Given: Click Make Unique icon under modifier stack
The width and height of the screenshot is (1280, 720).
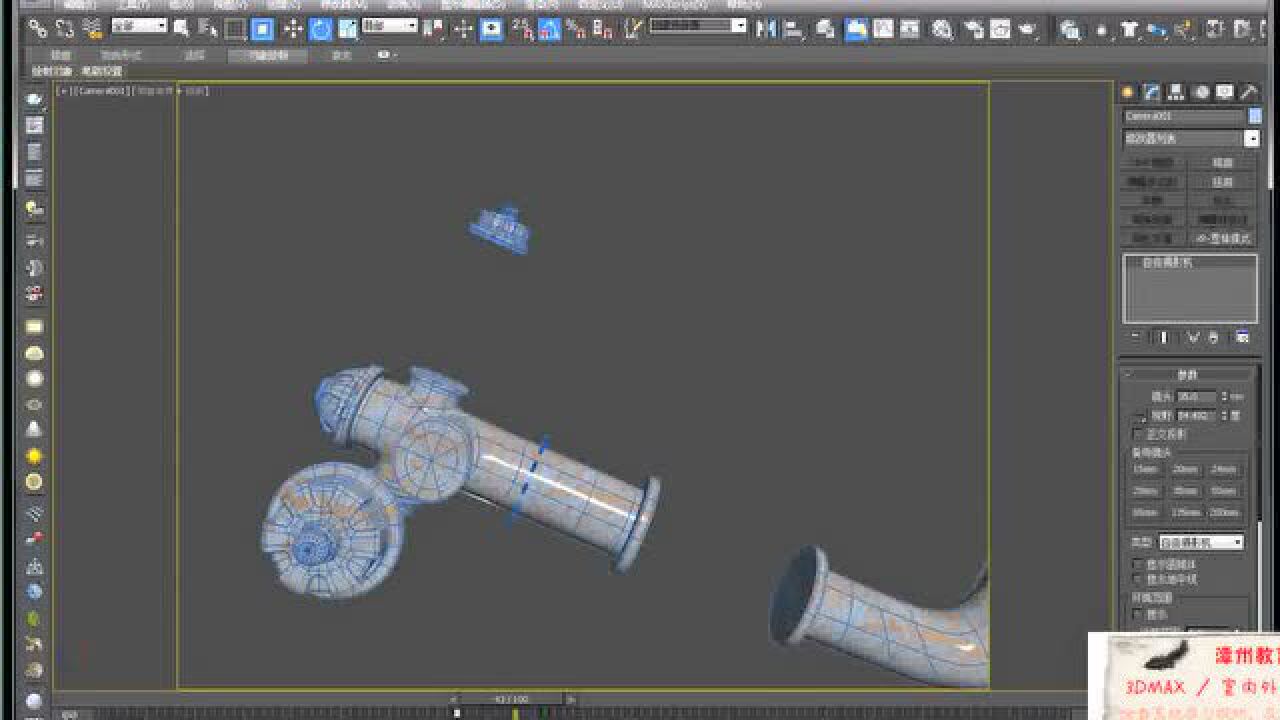Looking at the screenshot, I should pos(1193,336).
